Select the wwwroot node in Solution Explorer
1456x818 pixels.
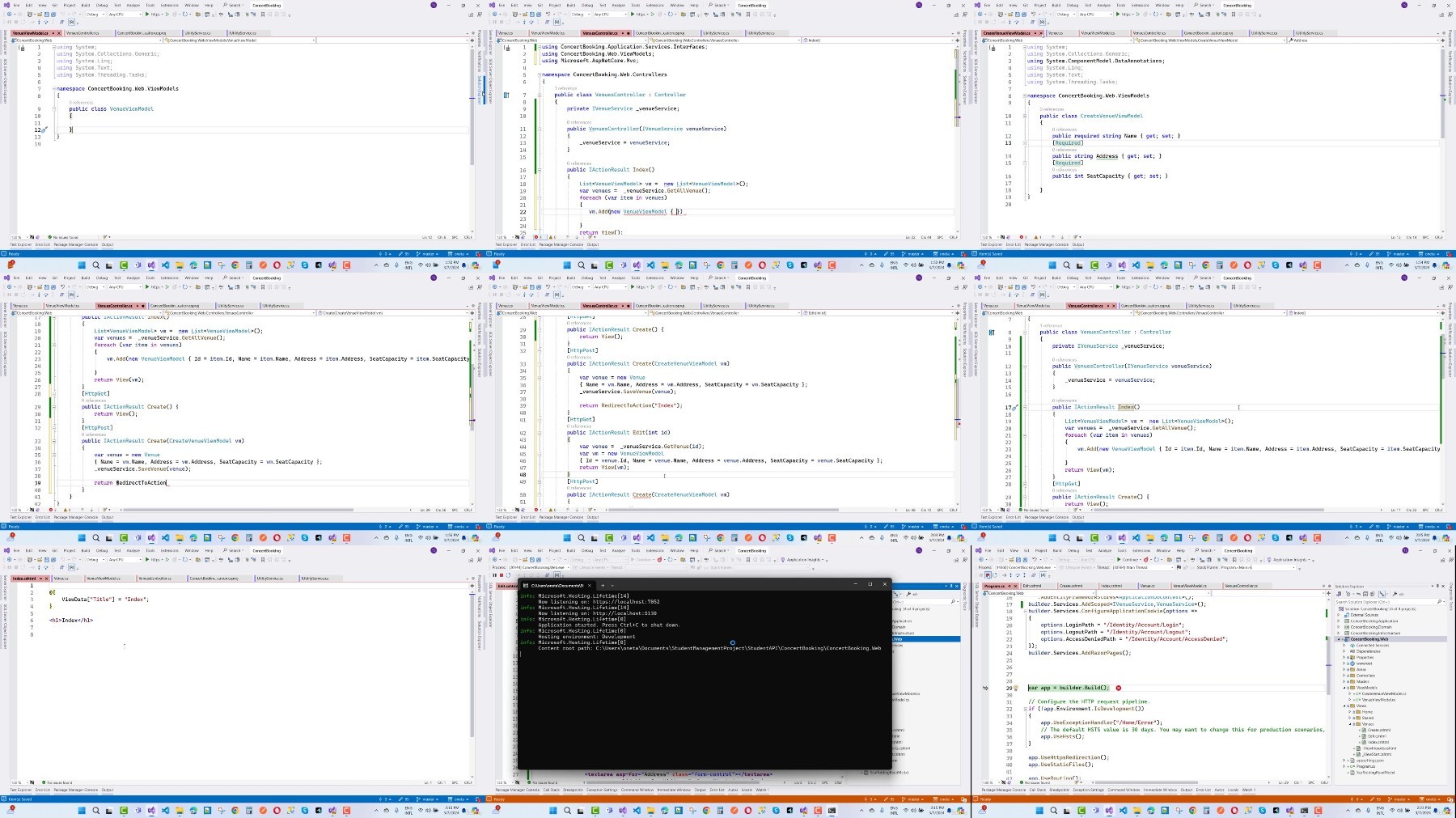(x=1364, y=663)
